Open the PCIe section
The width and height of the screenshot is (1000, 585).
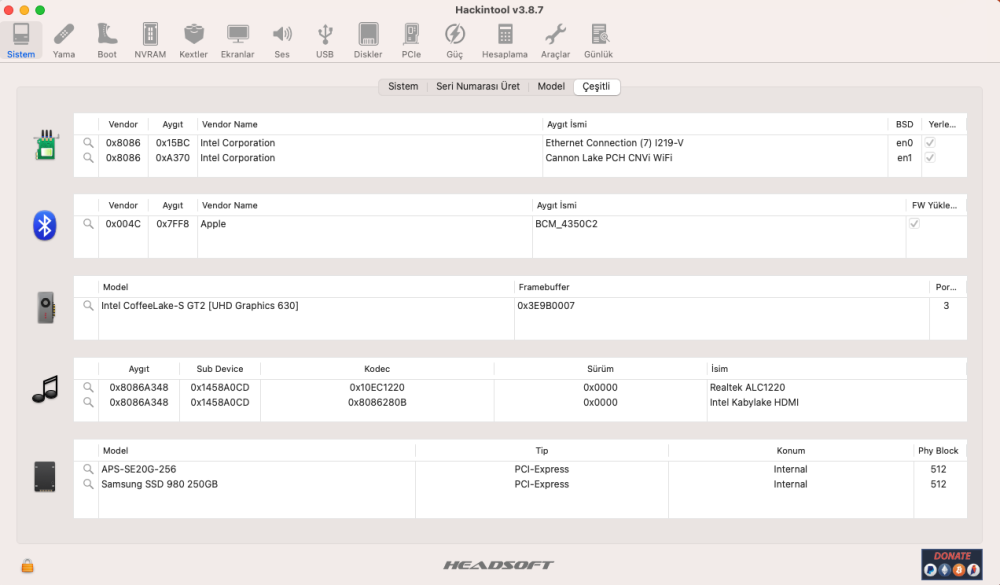(x=411, y=41)
